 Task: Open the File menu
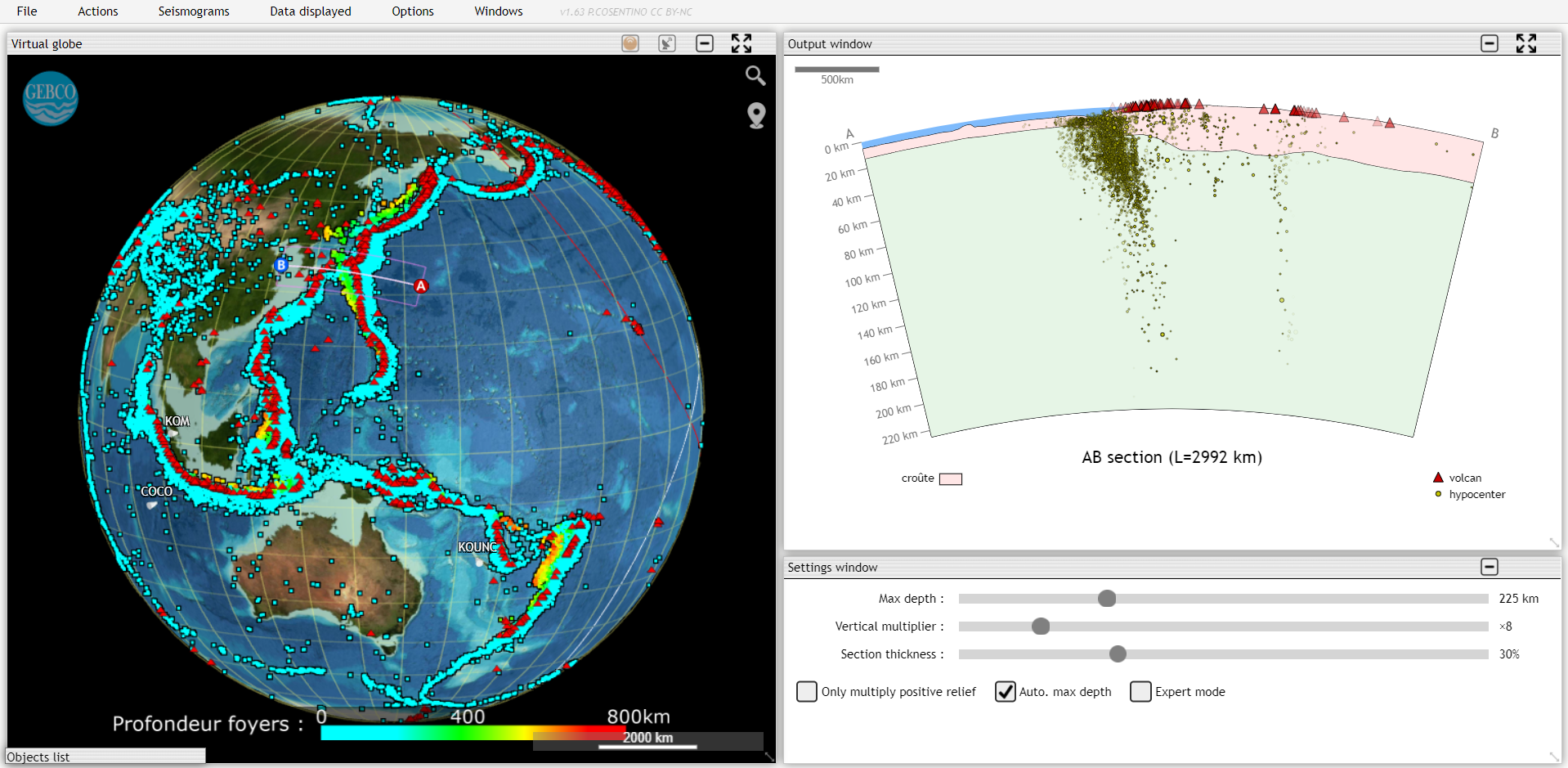pyautogui.click(x=27, y=11)
